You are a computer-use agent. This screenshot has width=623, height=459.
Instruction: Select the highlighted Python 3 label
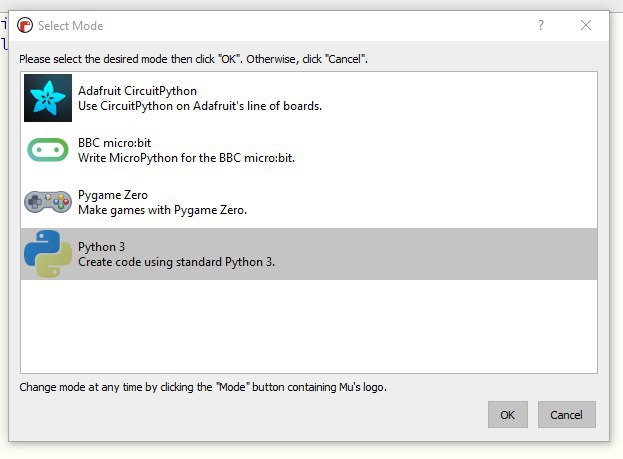(x=101, y=247)
